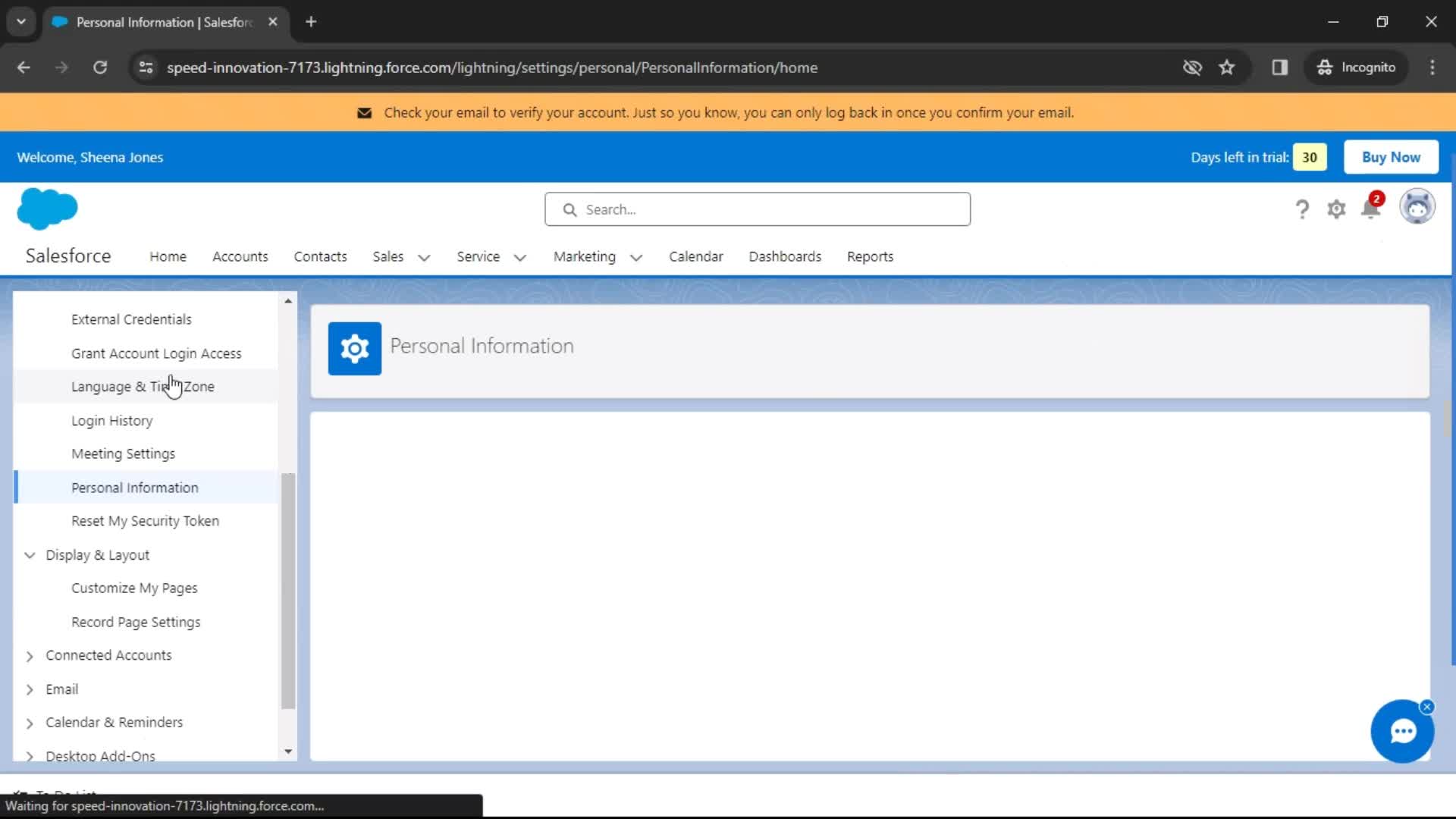Click the envelope icon in the banner
Image resolution: width=1456 pixels, height=819 pixels.
(364, 113)
